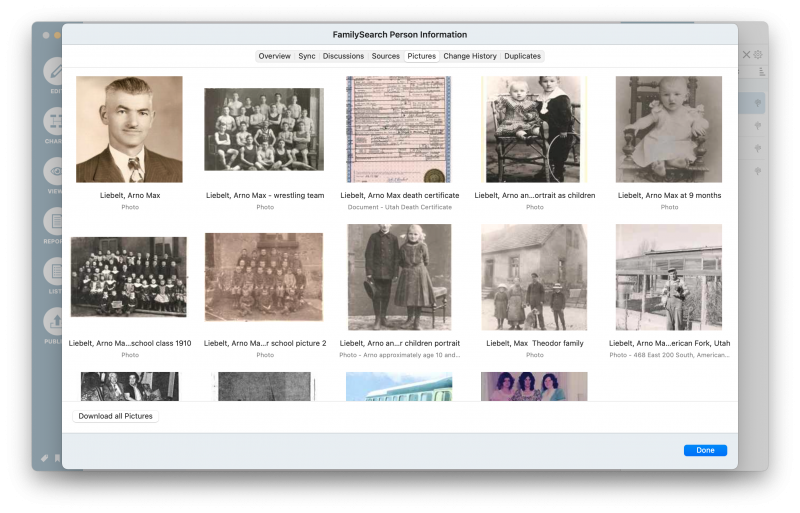This screenshot has width=800, height=513.
Task: Select the Discussions tab
Action: tap(343, 56)
